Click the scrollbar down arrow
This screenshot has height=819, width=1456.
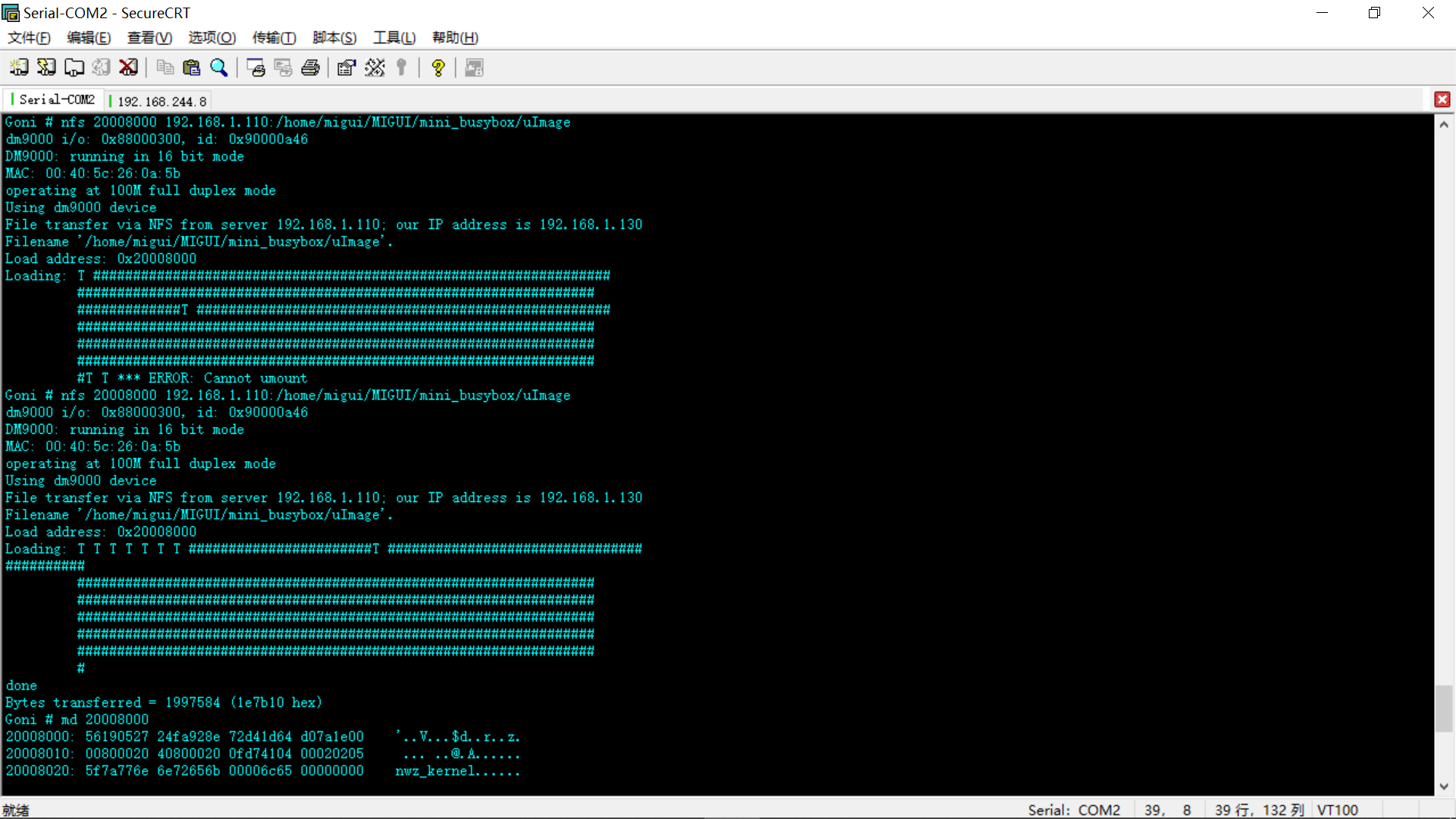(1444, 786)
